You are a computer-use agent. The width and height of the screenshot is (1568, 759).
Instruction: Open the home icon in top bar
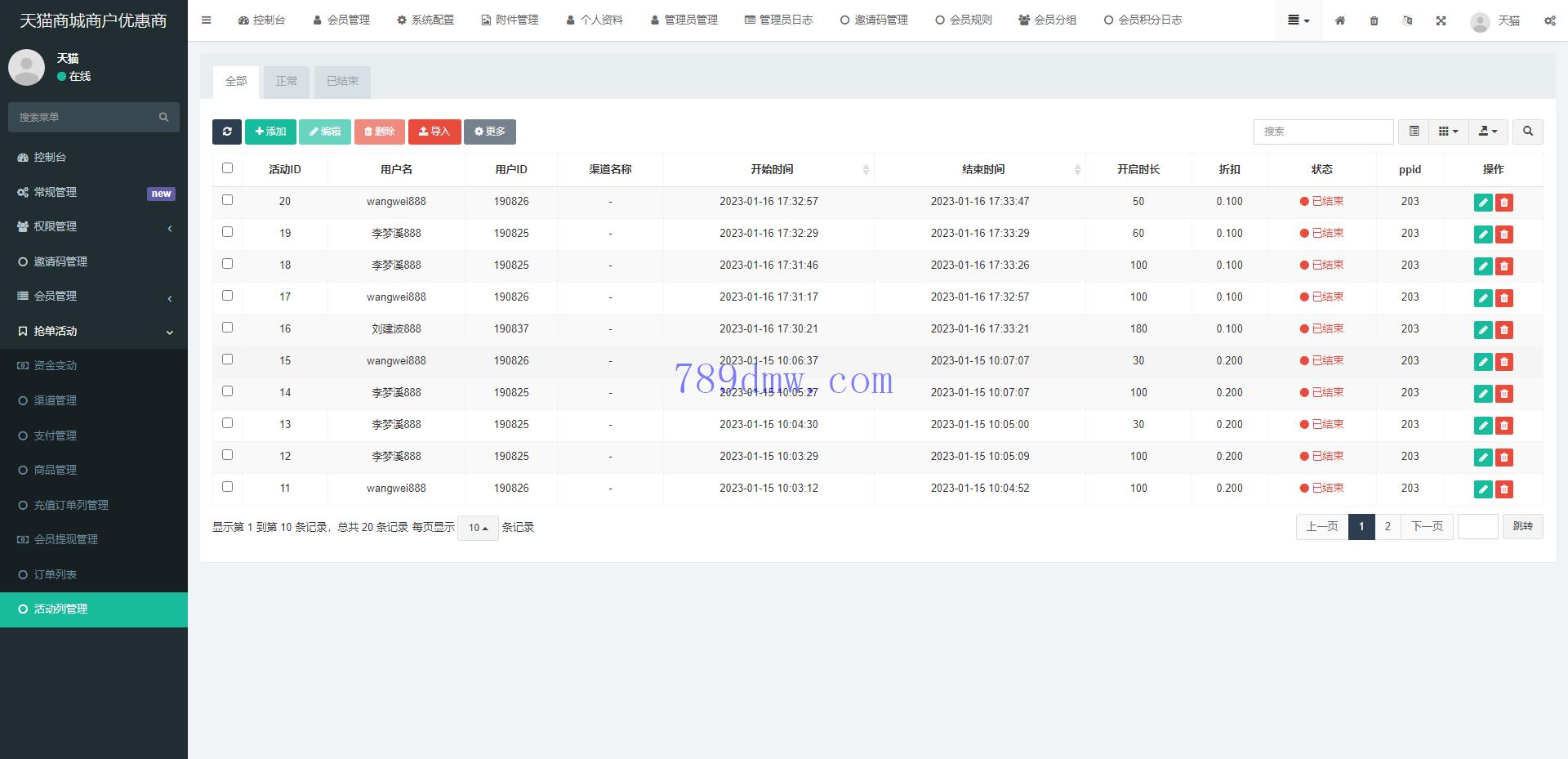pos(1340,20)
